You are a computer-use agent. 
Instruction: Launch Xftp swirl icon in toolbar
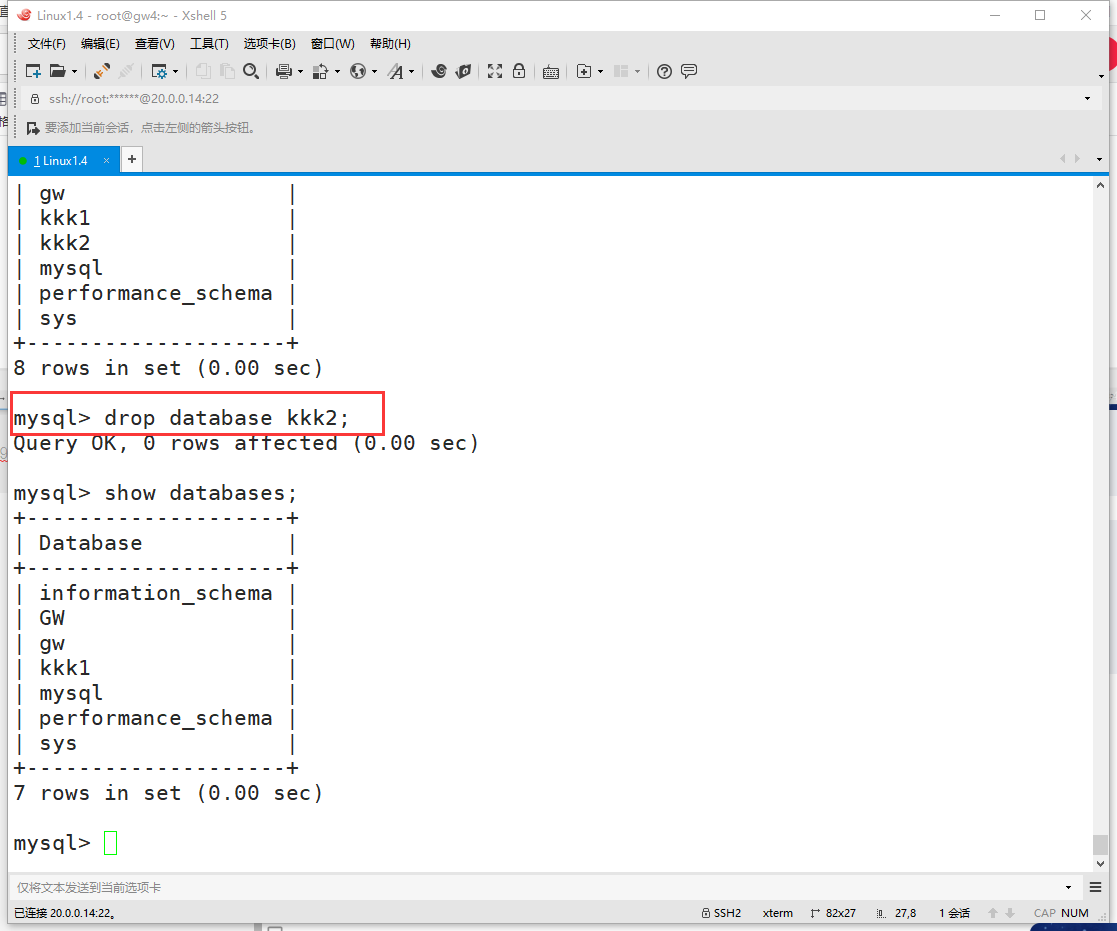click(439, 71)
